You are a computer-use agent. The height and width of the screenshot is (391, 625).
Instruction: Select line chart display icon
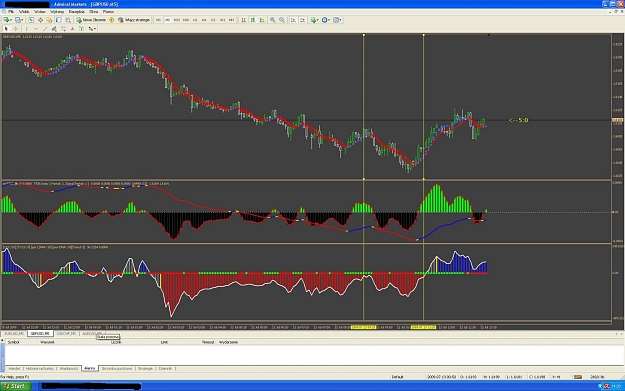(262, 20)
